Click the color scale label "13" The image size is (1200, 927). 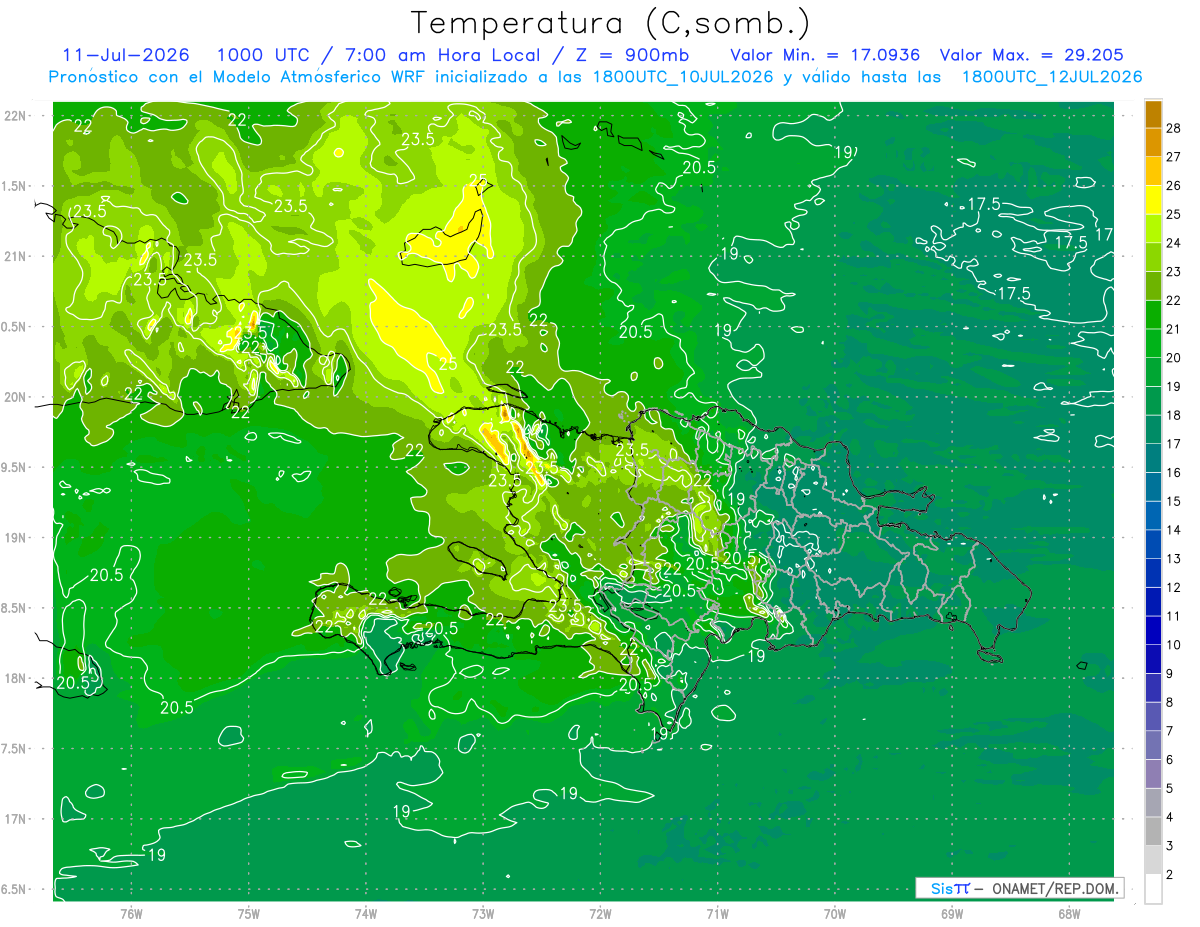1173,559
